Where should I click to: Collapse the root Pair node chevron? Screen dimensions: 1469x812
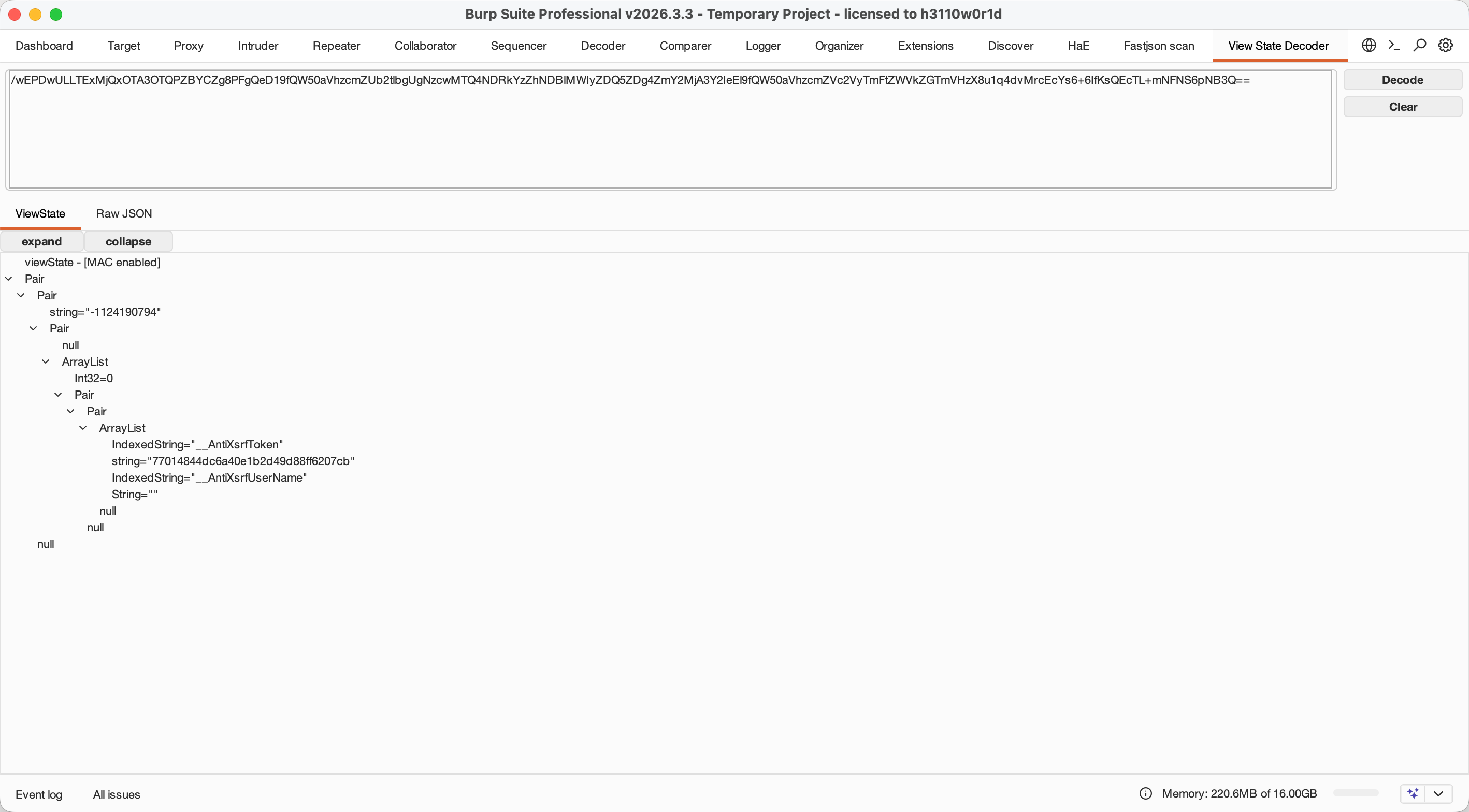9,279
